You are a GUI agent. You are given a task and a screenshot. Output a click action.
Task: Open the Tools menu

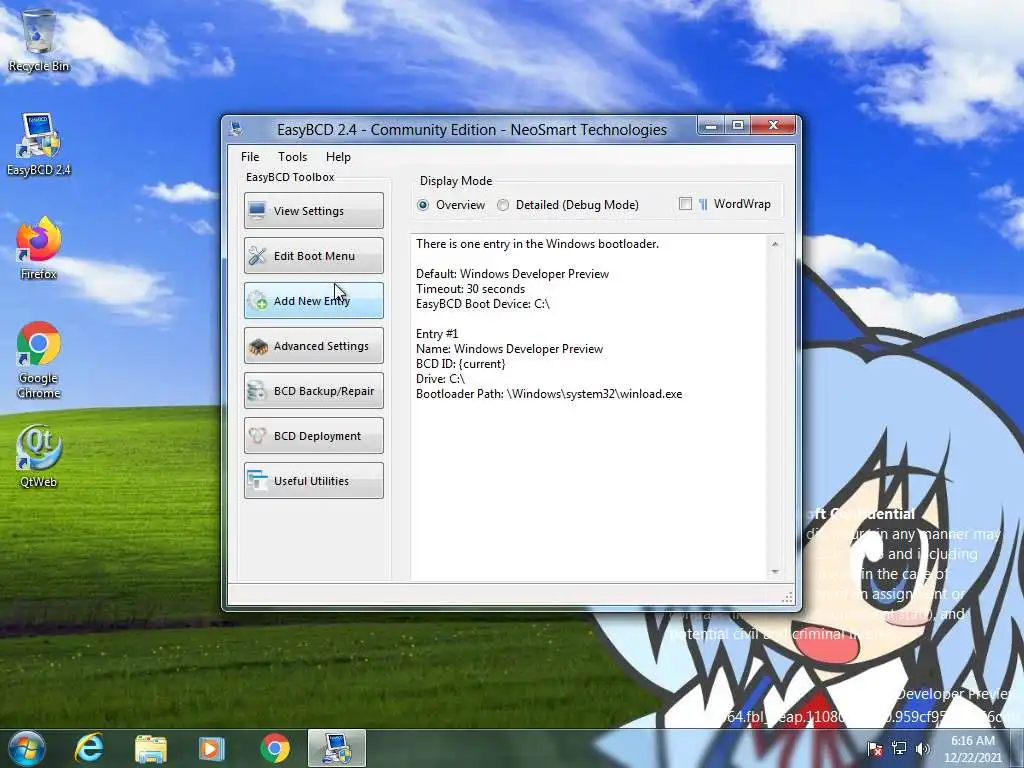[293, 157]
